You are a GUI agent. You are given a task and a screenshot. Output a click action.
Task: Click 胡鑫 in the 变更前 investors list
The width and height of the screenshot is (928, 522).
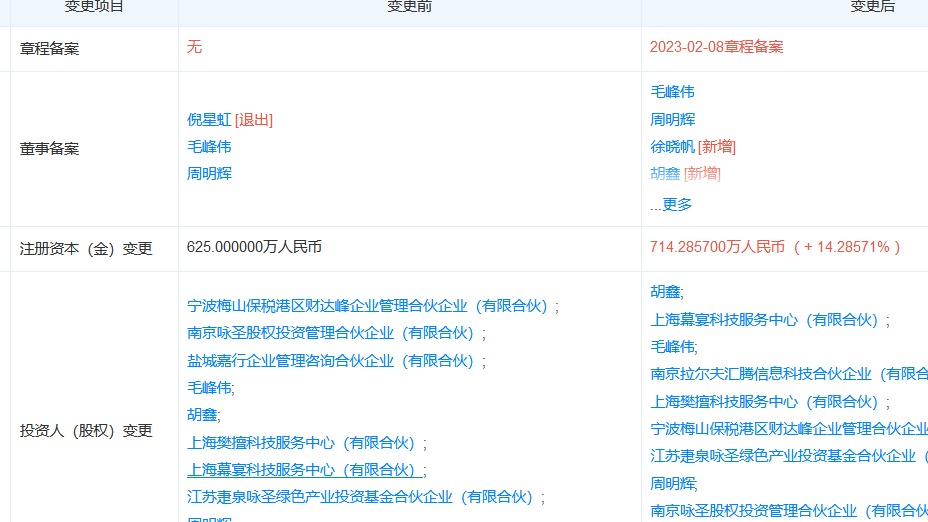pos(201,414)
